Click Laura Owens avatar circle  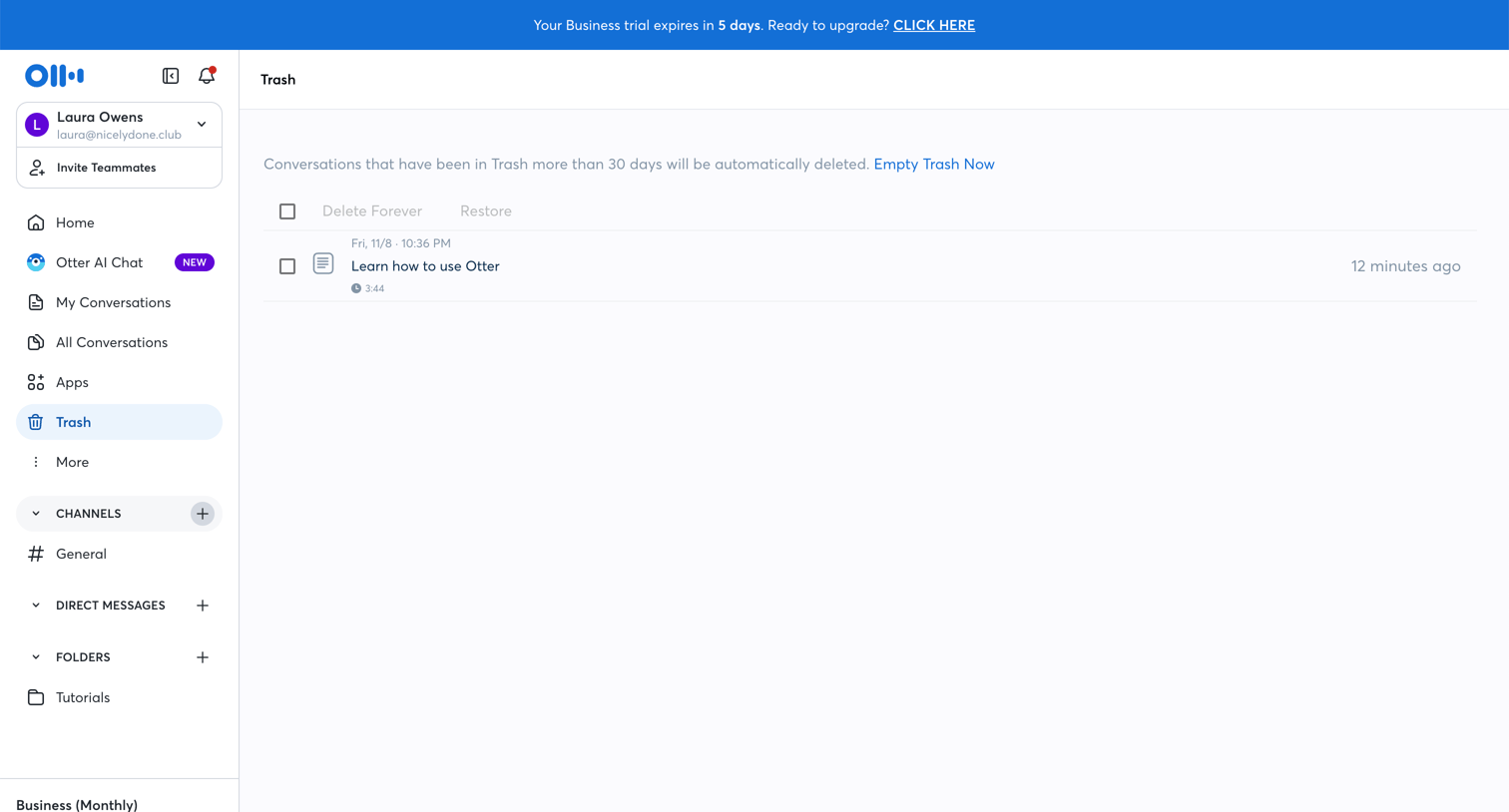click(37, 125)
